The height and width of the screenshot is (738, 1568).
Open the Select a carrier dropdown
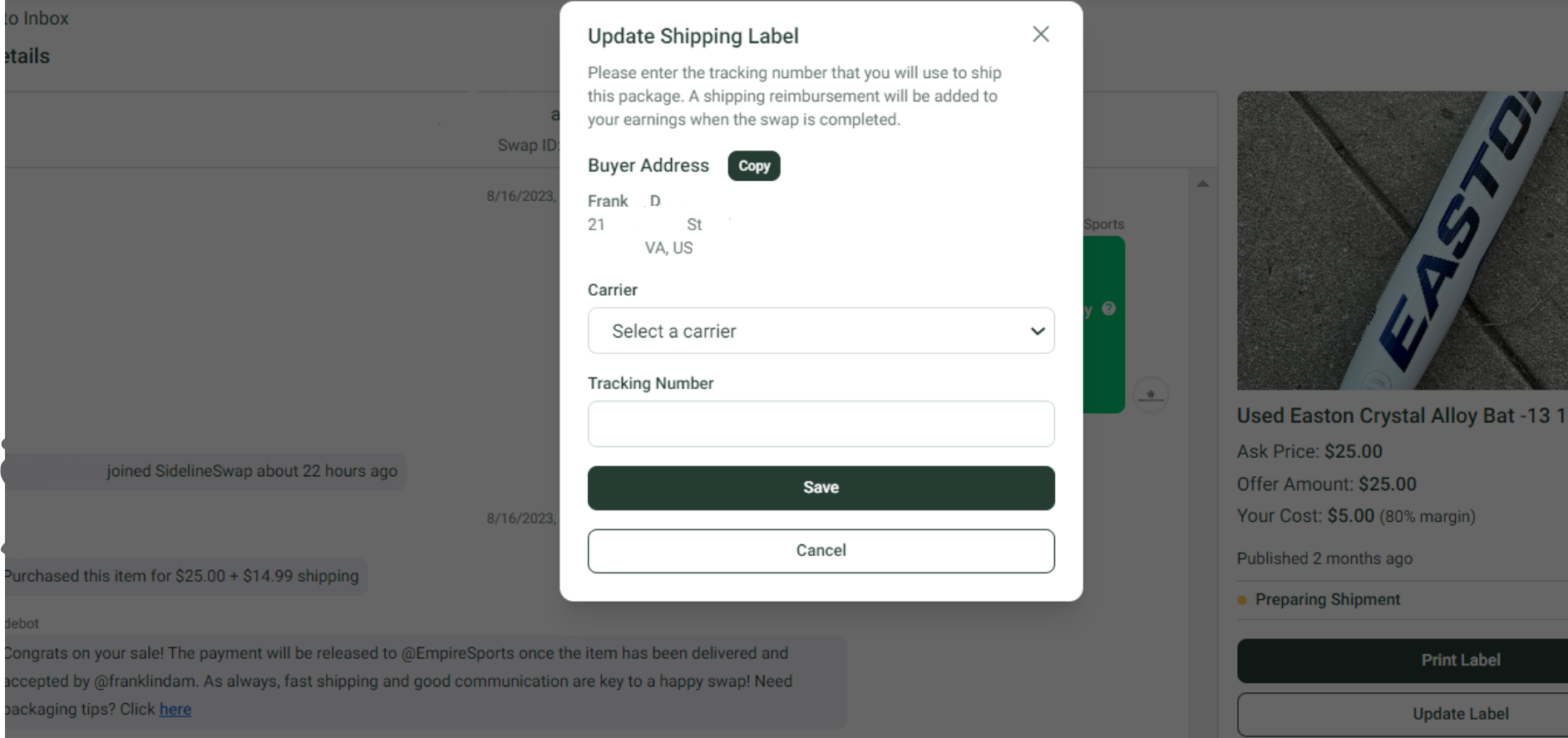(821, 331)
